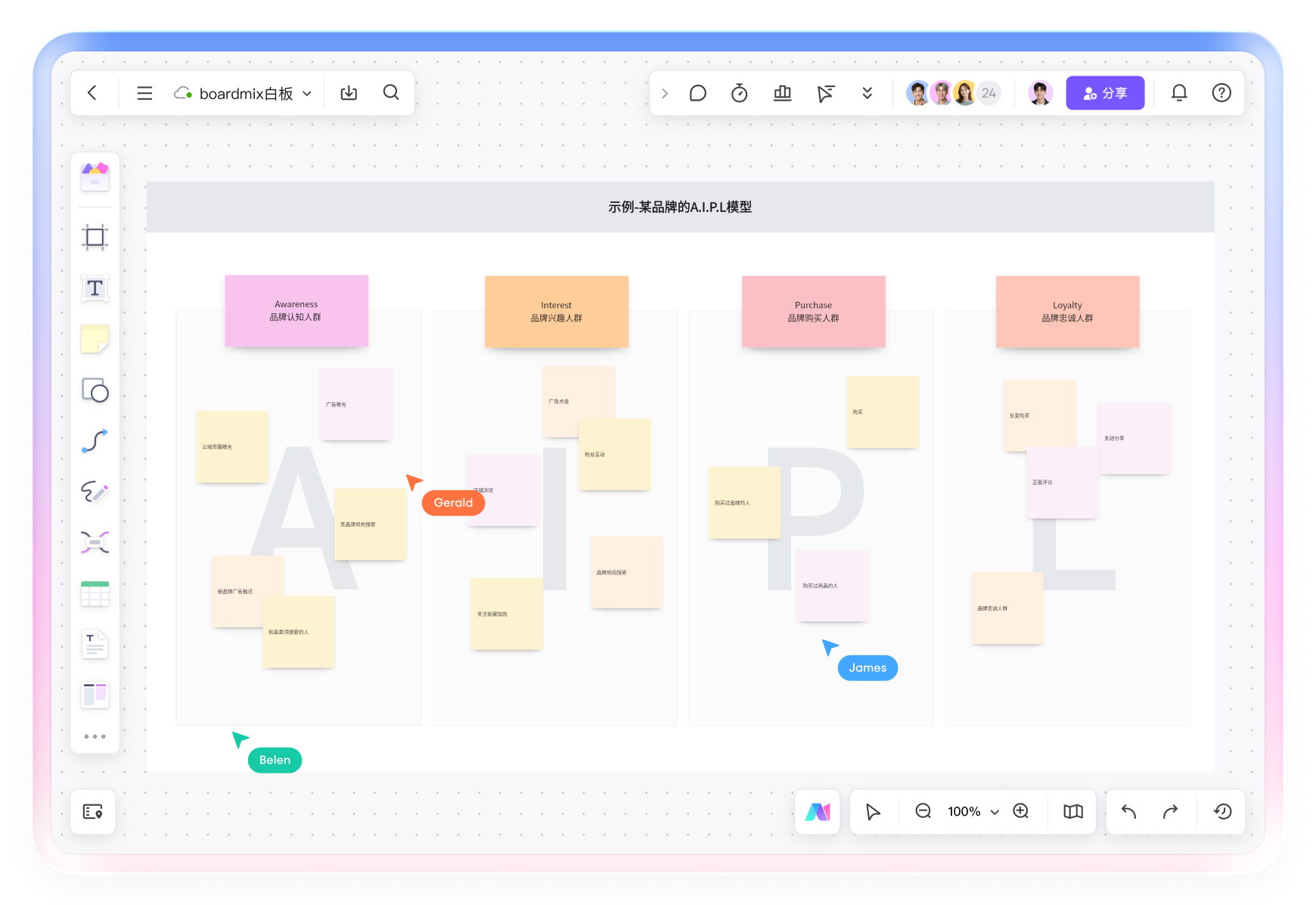The width and height of the screenshot is (1316, 905).
Task: Select the Text tool
Action: (95, 288)
